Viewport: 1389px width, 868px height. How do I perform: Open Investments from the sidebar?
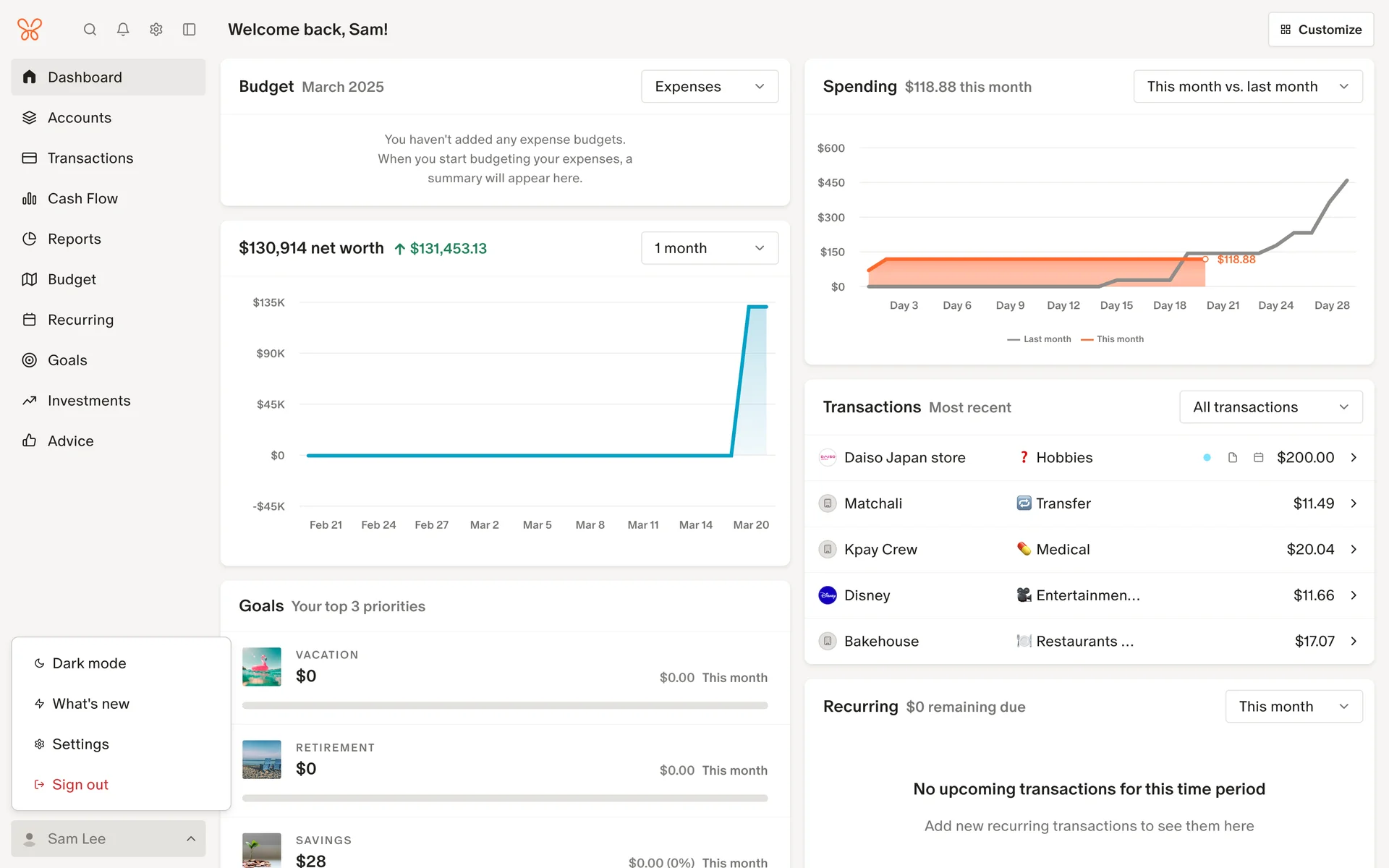pyautogui.click(x=89, y=401)
